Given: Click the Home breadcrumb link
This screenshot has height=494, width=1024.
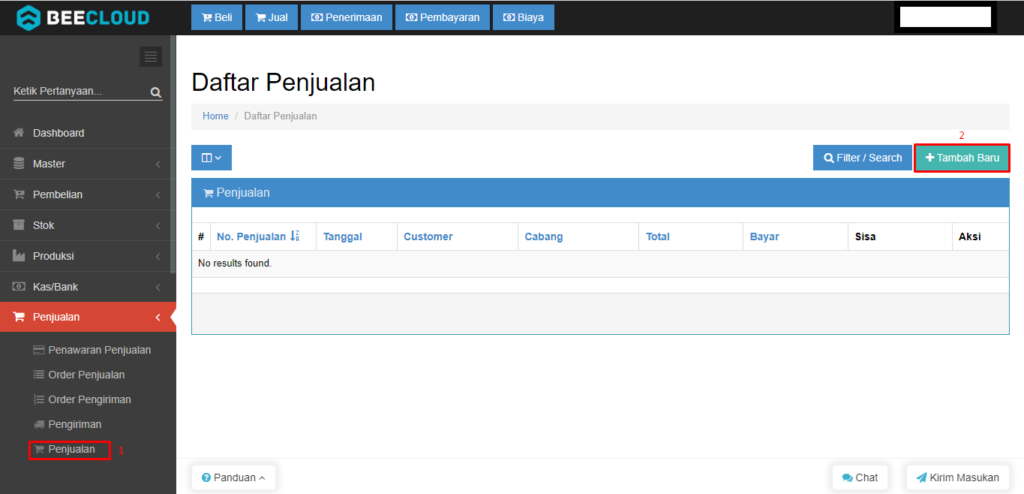Looking at the screenshot, I should 216,116.
